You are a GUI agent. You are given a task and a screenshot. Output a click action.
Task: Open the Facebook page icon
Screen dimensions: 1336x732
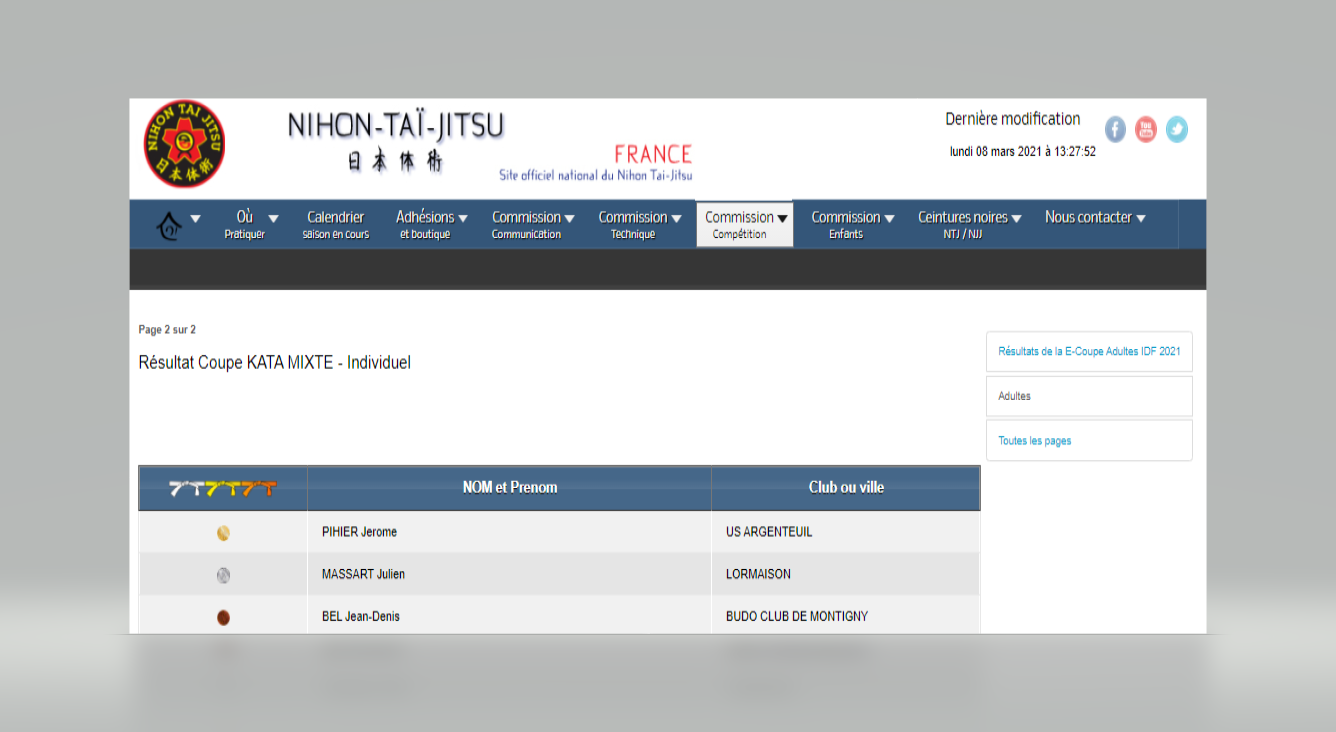click(x=1115, y=129)
